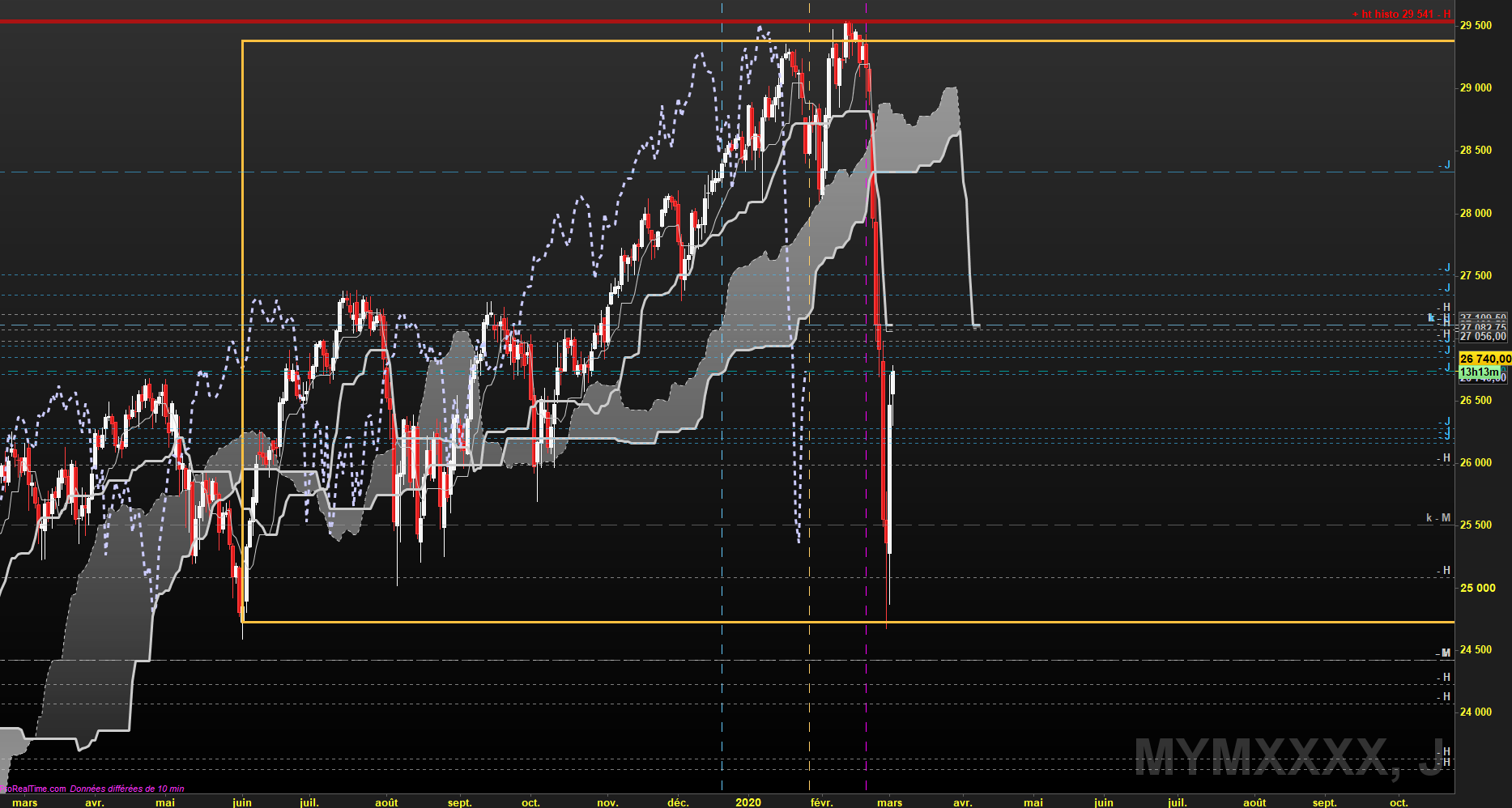Click the 'févr.' label on the time axis
The image size is (1512, 808).
tap(821, 802)
